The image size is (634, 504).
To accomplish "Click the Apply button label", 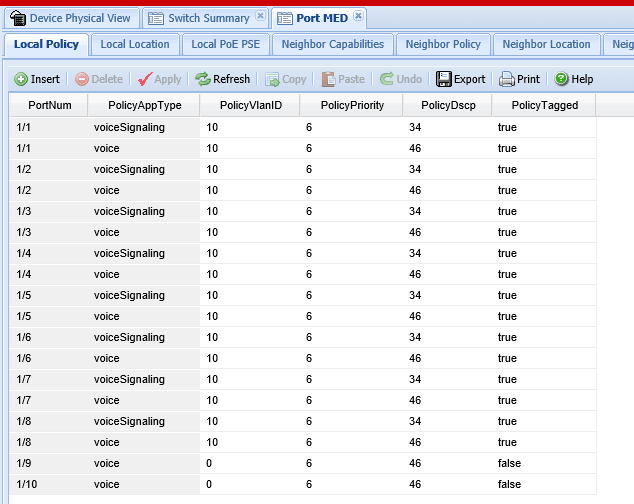I will point(167,79).
